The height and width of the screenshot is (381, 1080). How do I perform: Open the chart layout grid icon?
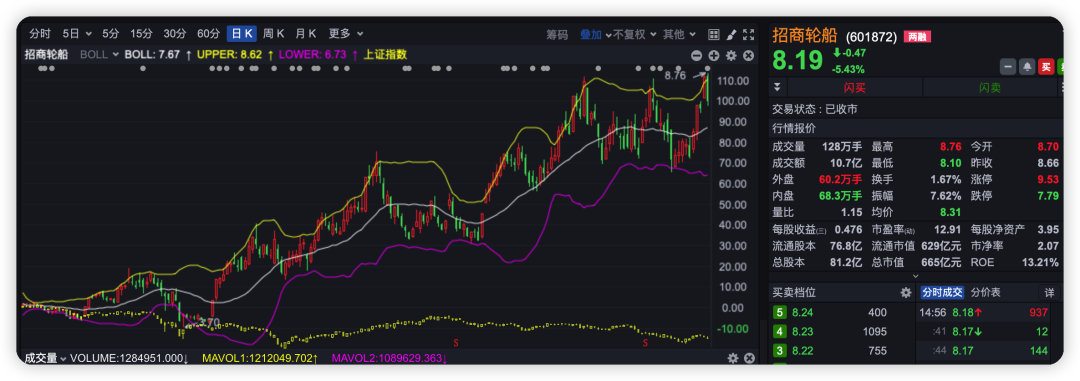(x=714, y=34)
